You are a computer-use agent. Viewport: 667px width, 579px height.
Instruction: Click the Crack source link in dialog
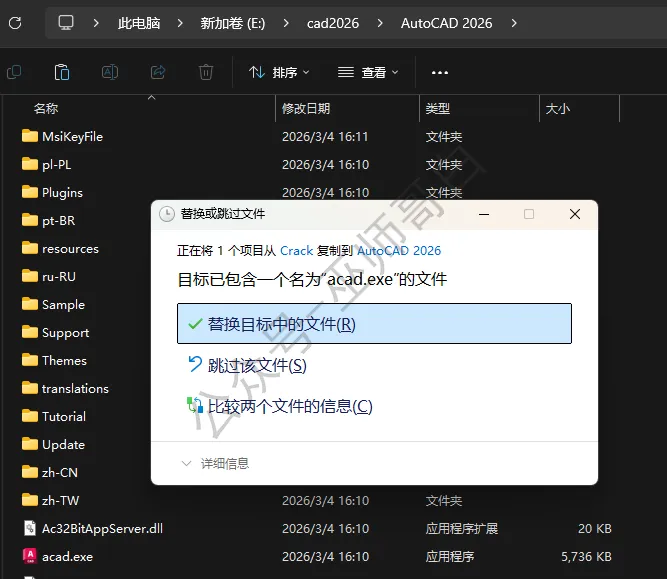tap(296, 251)
